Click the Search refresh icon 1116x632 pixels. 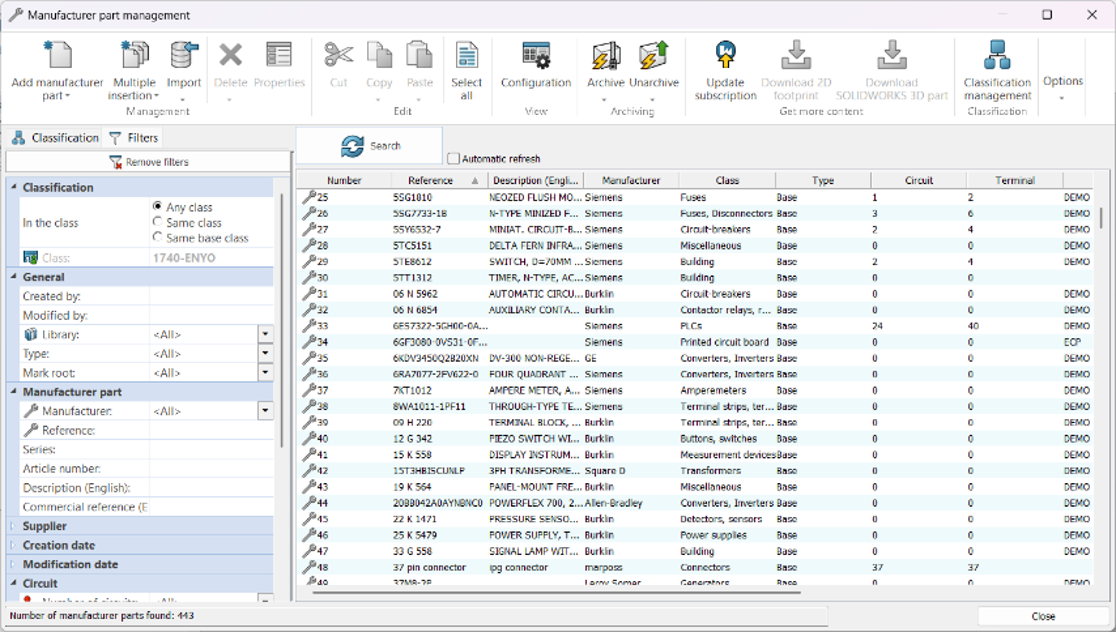pos(352,146)
